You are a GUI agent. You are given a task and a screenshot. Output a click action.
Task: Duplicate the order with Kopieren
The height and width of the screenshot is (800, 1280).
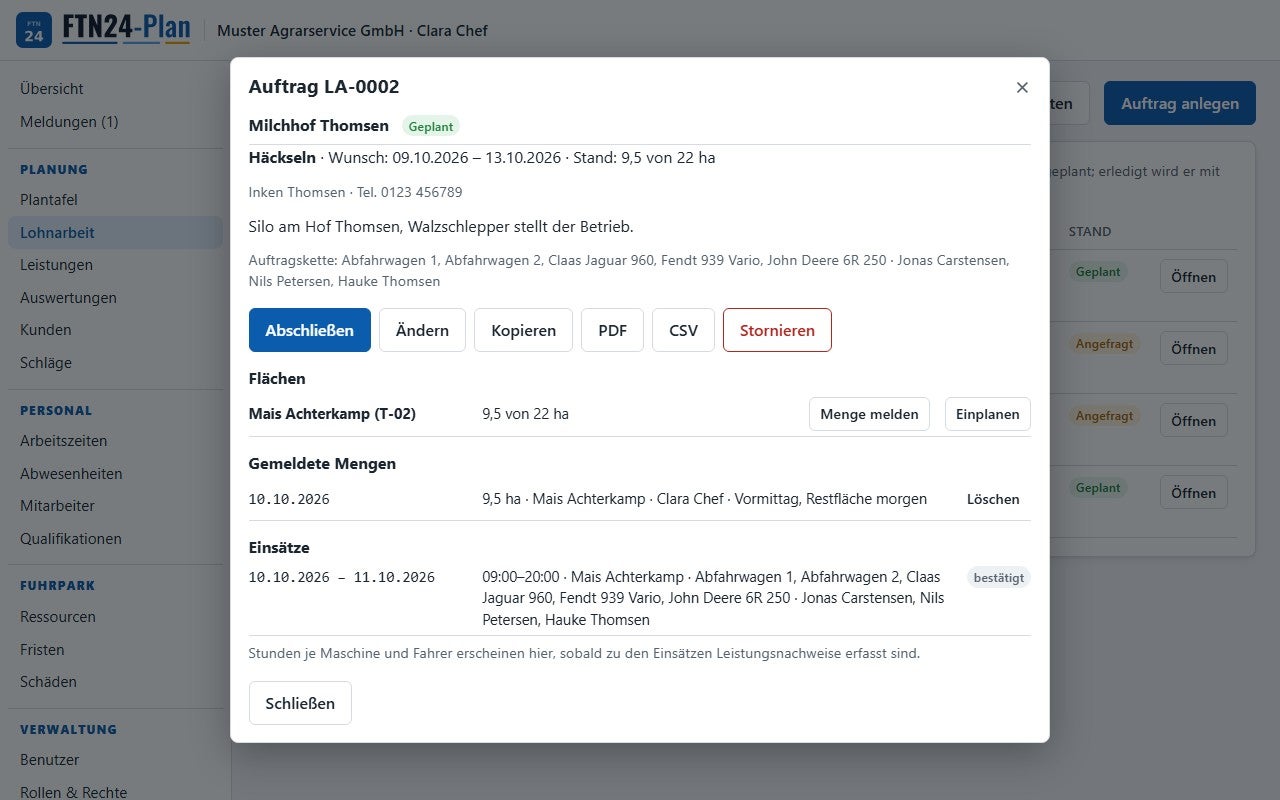(523, 330)
